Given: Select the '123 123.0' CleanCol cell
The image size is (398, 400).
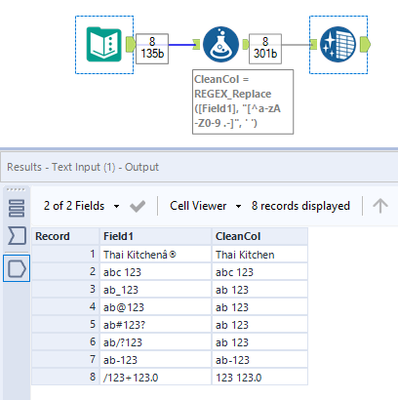Looking at the screenshot, I should 260,377.
